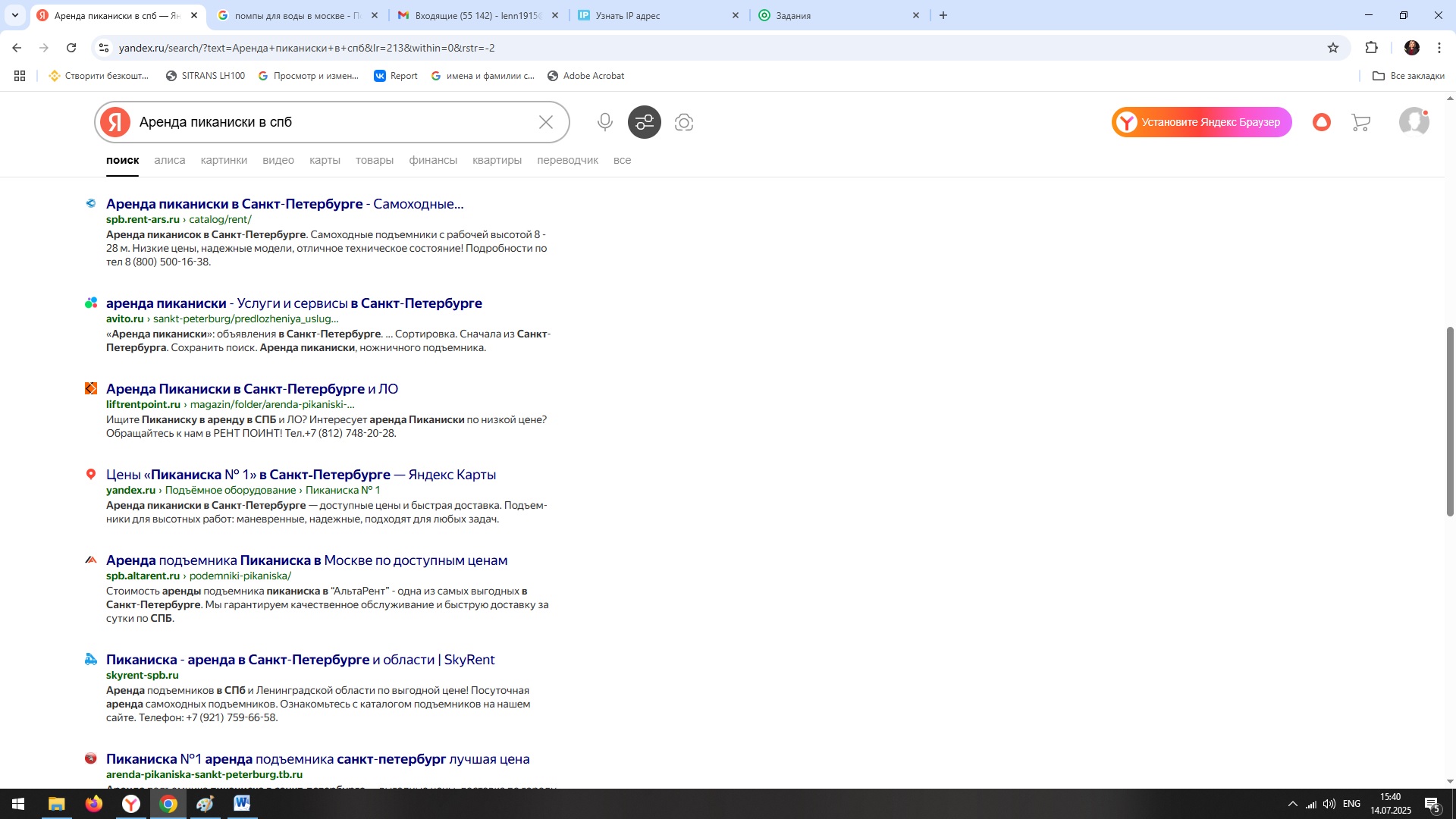This screenshot has height=819, width=1456.
Task: Switch to Gmail Входящие browser tab
Action: click(478, 15)
